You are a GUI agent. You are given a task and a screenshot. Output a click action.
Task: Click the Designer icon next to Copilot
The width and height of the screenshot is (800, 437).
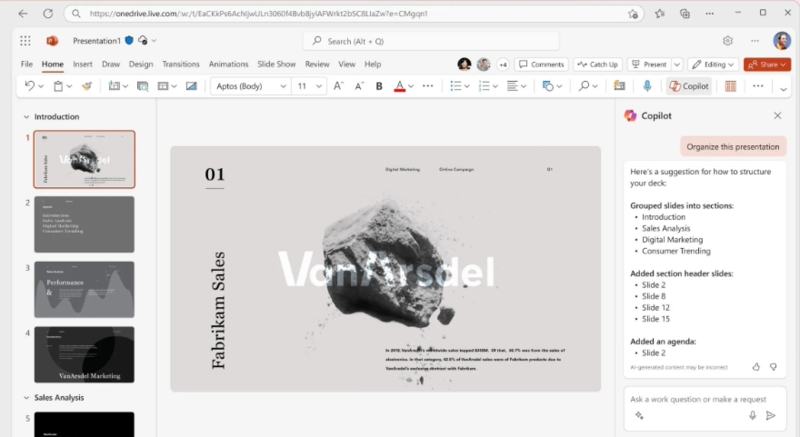pyautogui.click(x=731, y=86)
